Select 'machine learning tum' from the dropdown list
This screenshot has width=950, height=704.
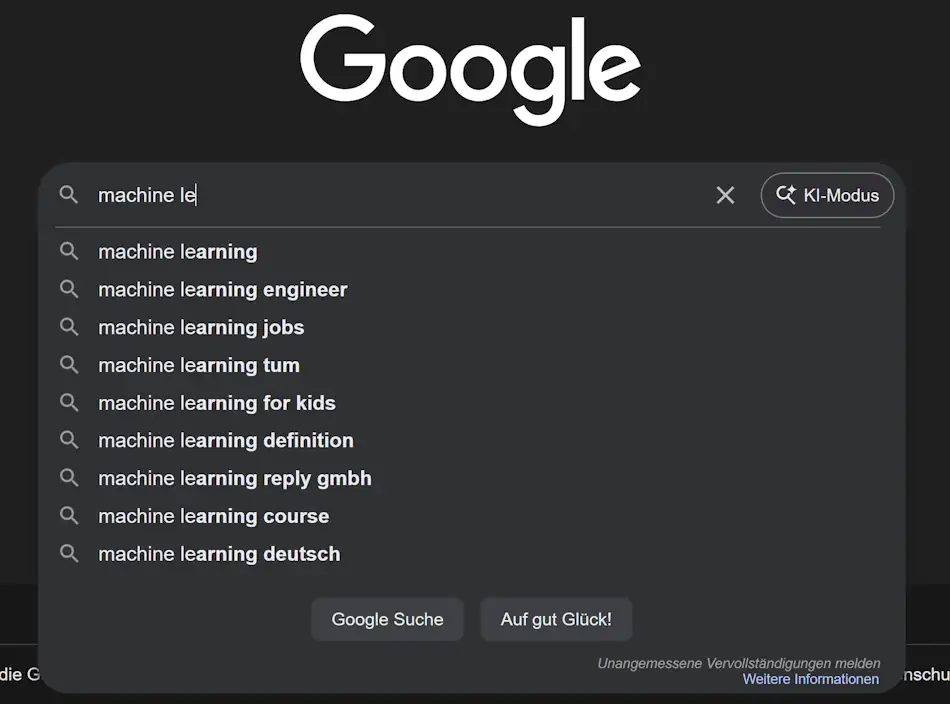pyautogui.click(x=197, y=365)
